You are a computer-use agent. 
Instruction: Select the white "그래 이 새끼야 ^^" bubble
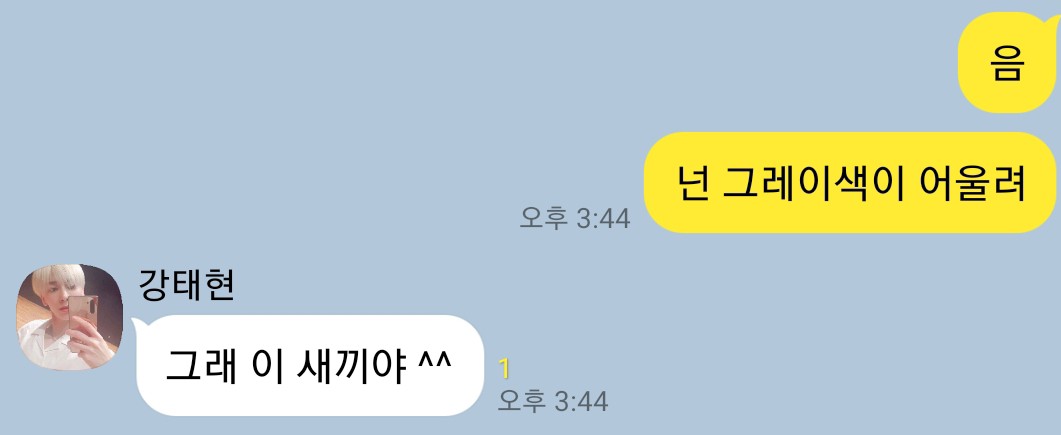click(x=311, y=365)
